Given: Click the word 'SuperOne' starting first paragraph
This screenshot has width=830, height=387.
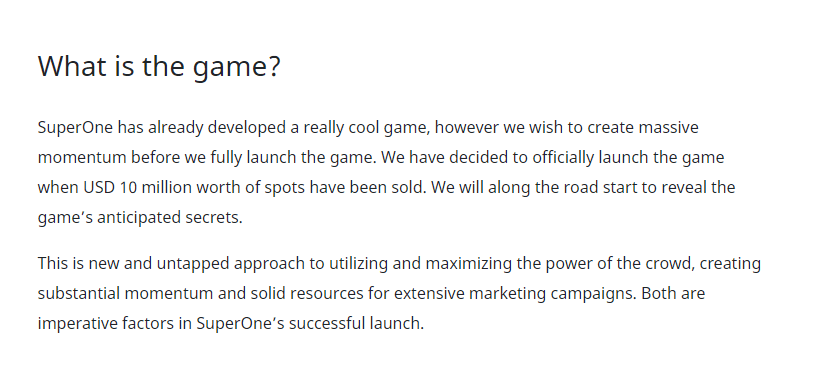Looking at the screenshot, I should (75, 128).
